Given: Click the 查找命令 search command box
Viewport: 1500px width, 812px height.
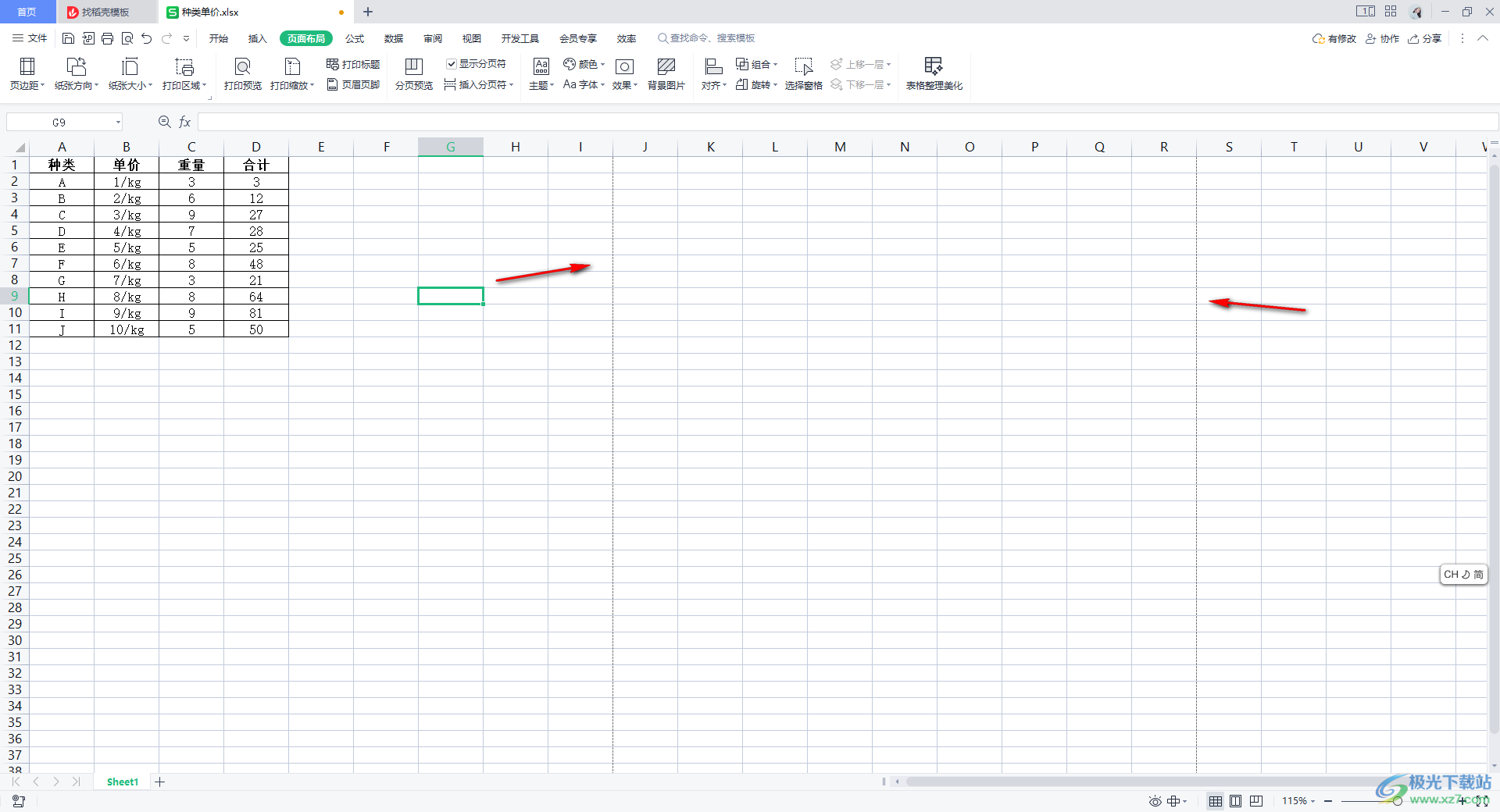Looking at the screenshot, I should pos(706,38).
